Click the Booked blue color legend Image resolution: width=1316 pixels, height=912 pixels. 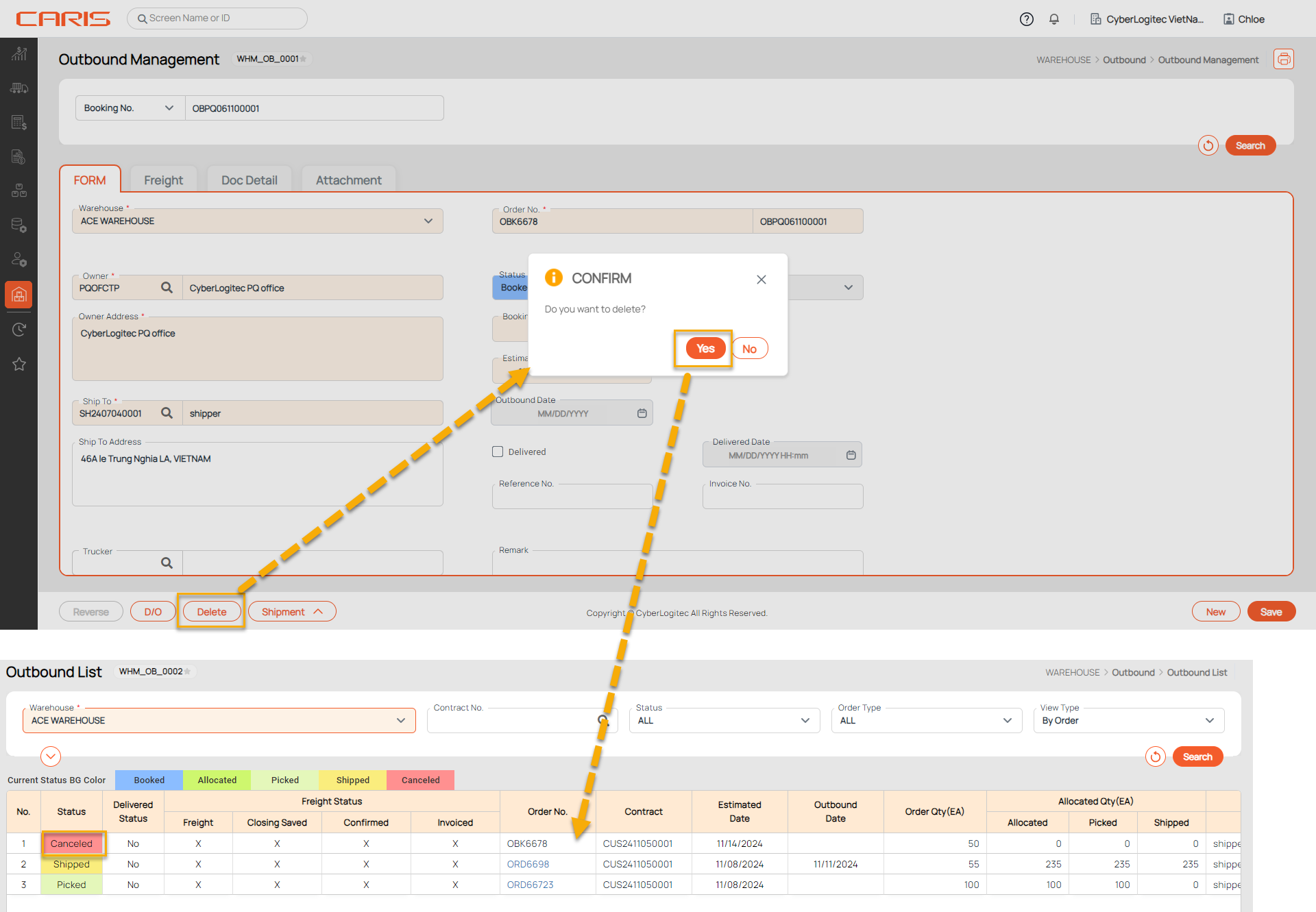tap(149, 780)
